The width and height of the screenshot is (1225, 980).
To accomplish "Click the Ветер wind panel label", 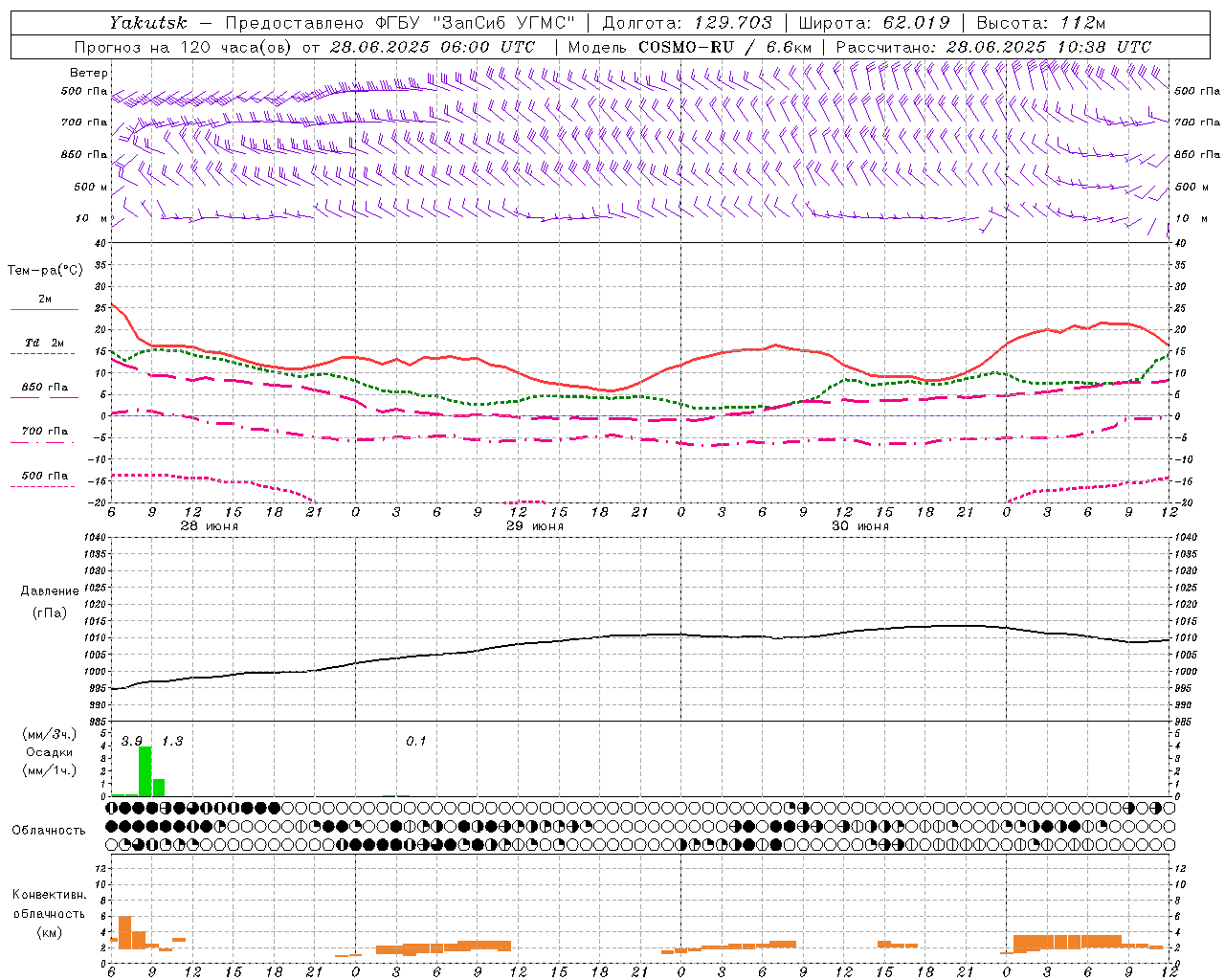I will coord(89,73).
